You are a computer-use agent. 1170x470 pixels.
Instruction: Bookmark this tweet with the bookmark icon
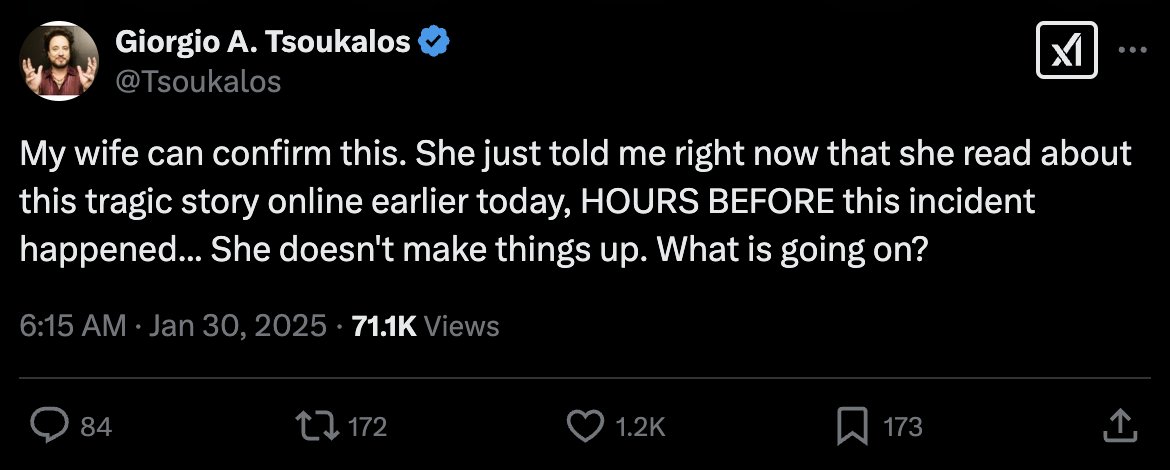point(852,426)
